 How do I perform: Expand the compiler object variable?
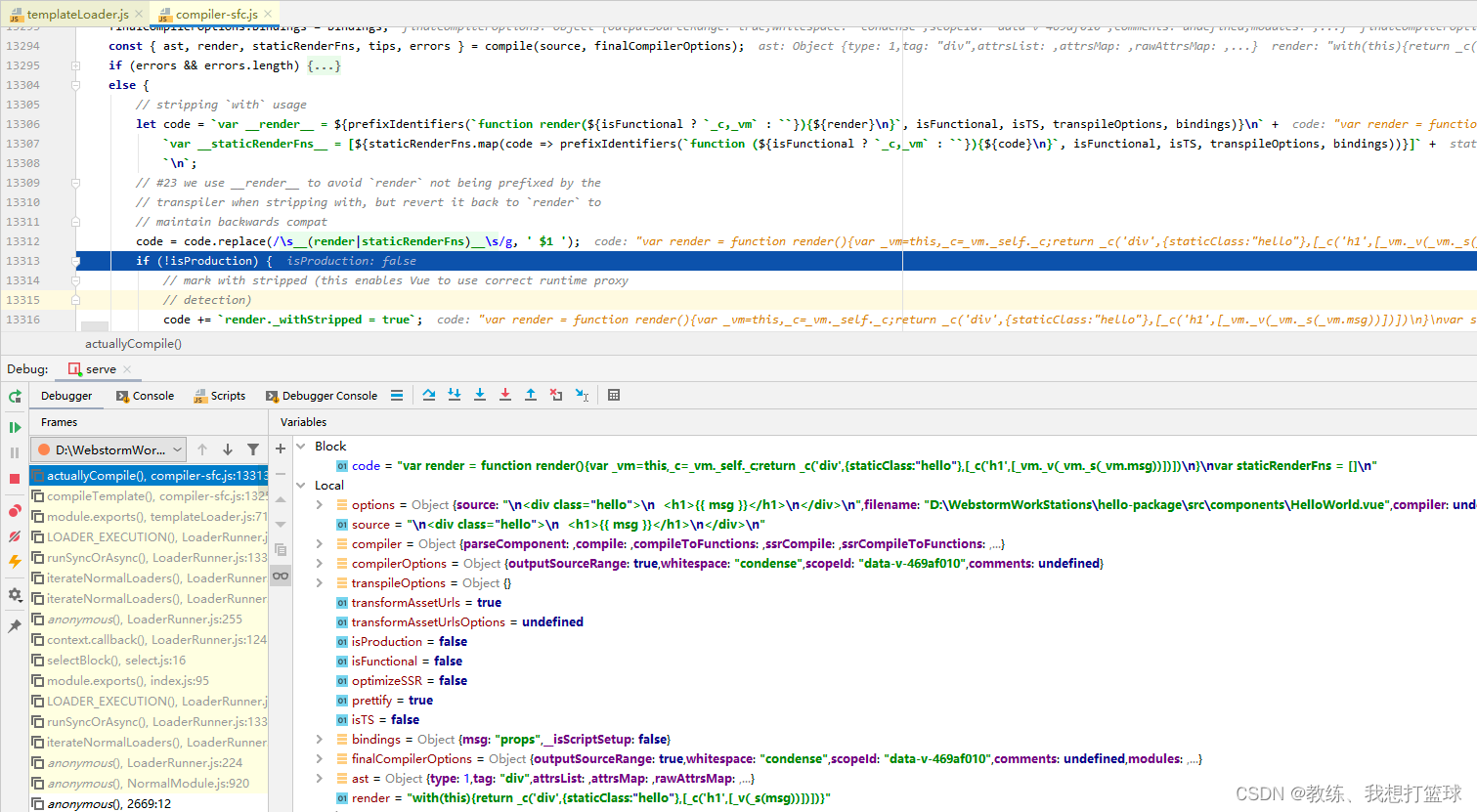pyautogui.click(x=320, y=544)
